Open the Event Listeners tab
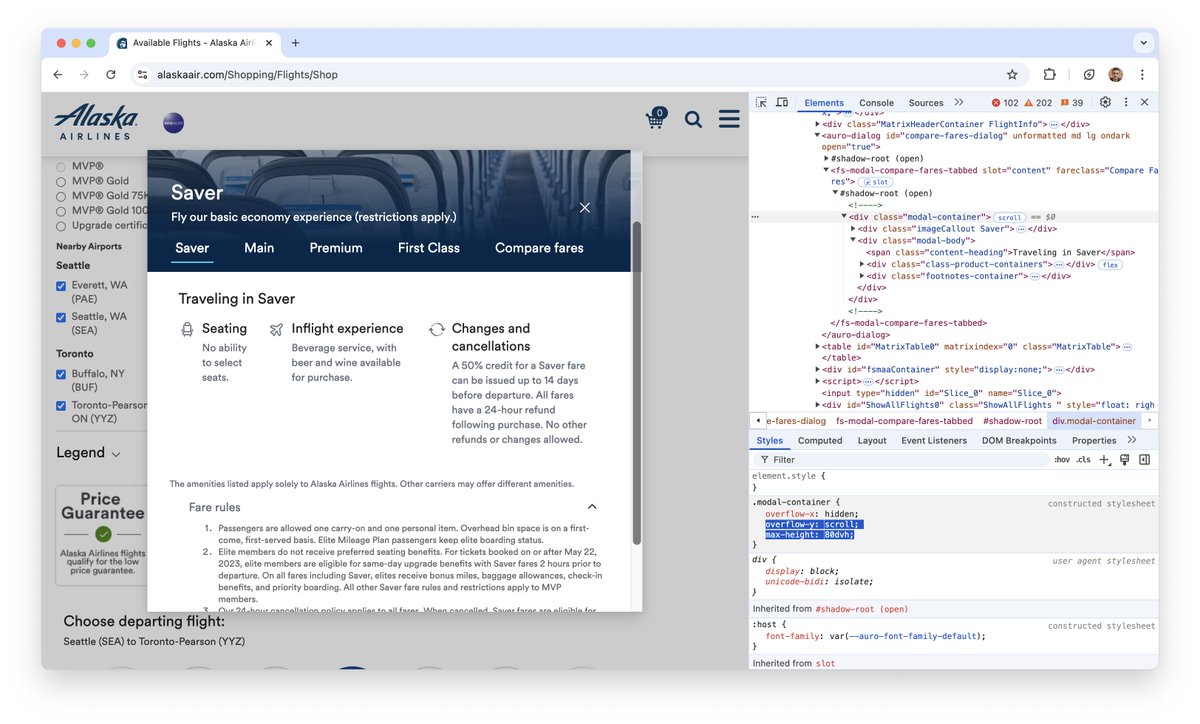The width and height of the screenshot is (1200, 724). point(934,441)
